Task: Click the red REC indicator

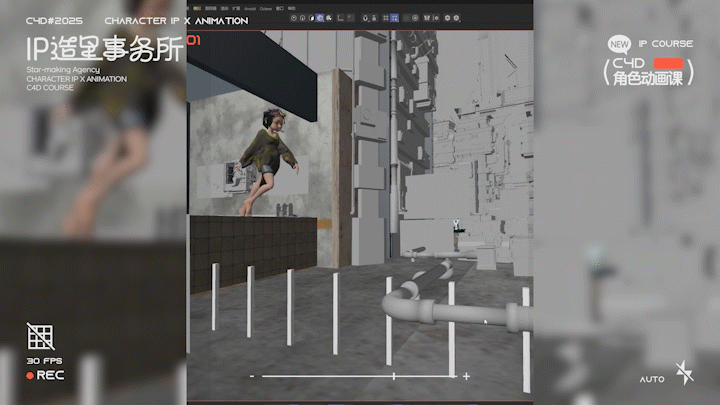Action: (x=45, y=375)
